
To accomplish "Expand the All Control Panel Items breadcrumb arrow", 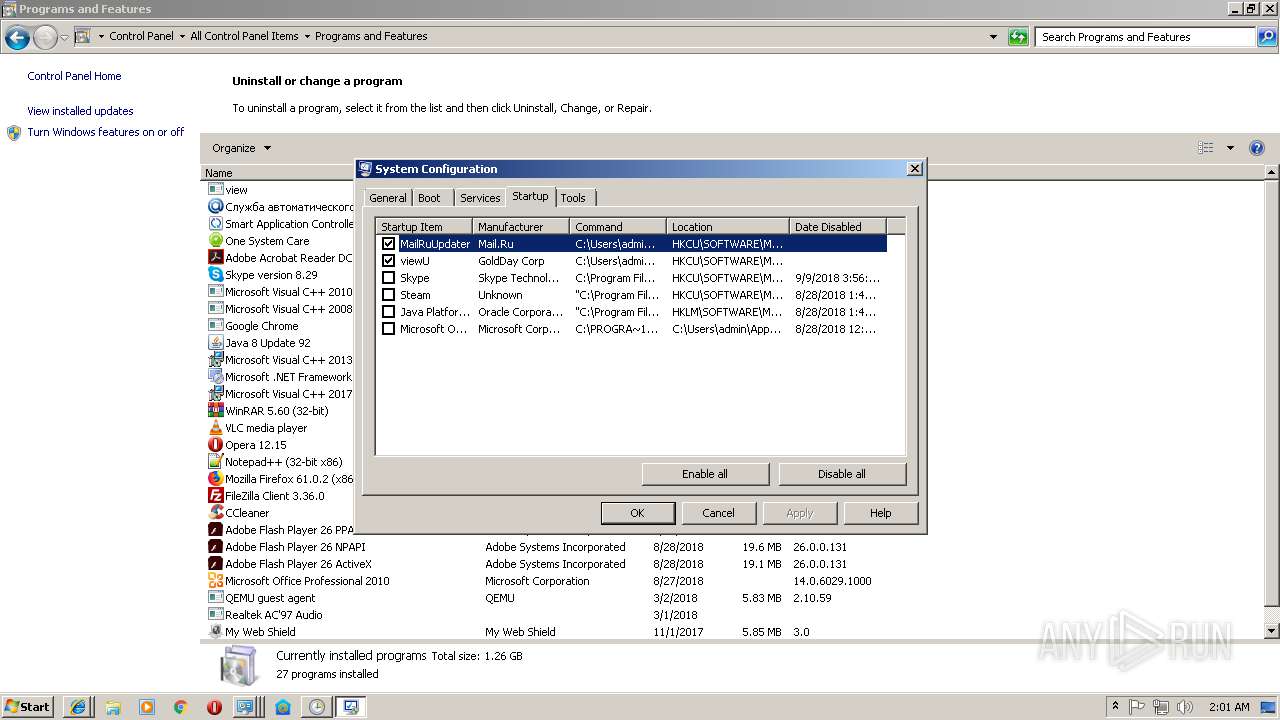I will tap(307, 36).
